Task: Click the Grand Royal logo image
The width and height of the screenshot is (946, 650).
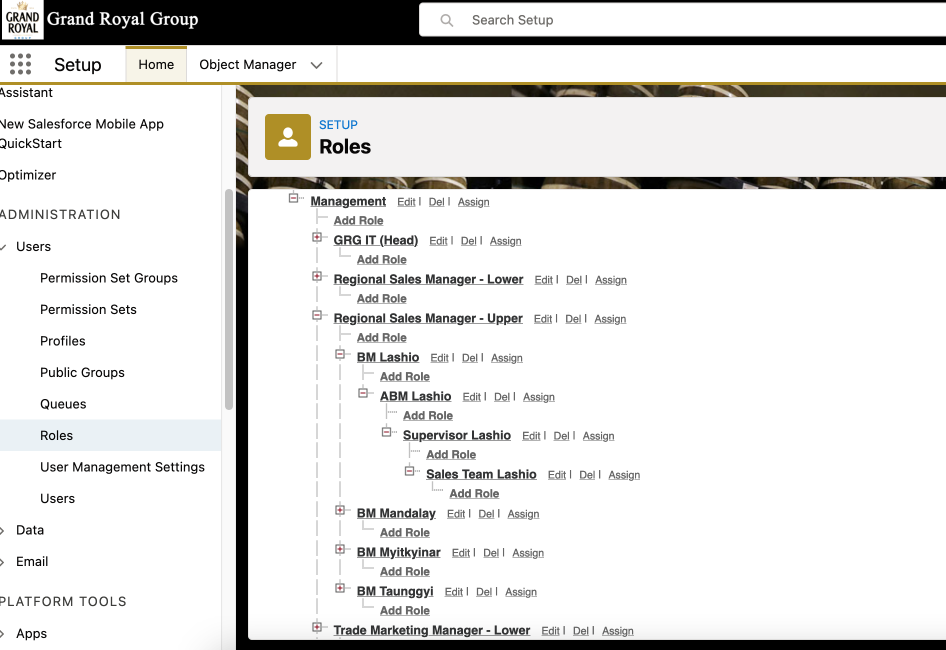Action: click(x=22, y=21)
